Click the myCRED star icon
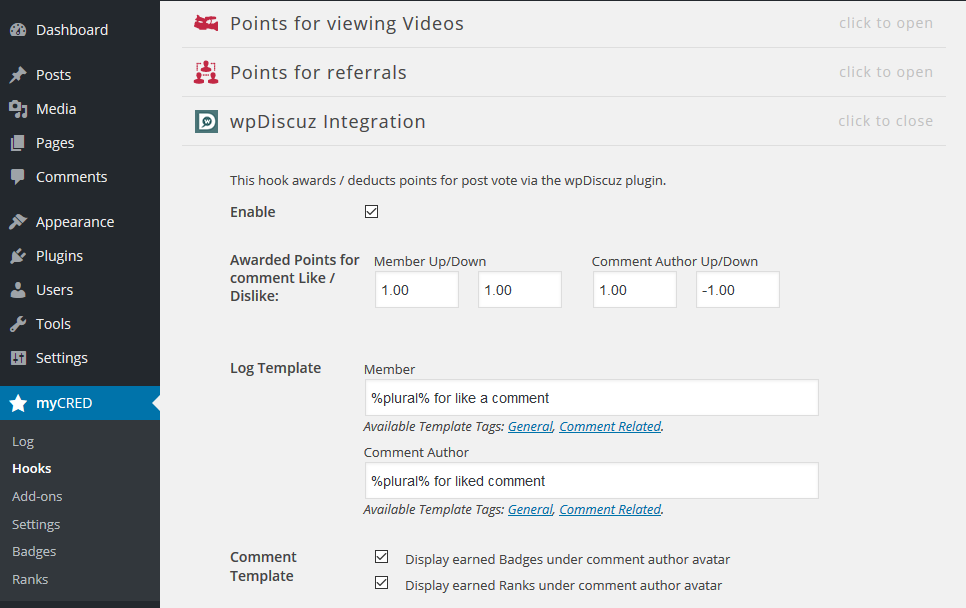Image resolution: width=966 pixels, height=608 pixels. pyautogui.click(x=18, y=404)
